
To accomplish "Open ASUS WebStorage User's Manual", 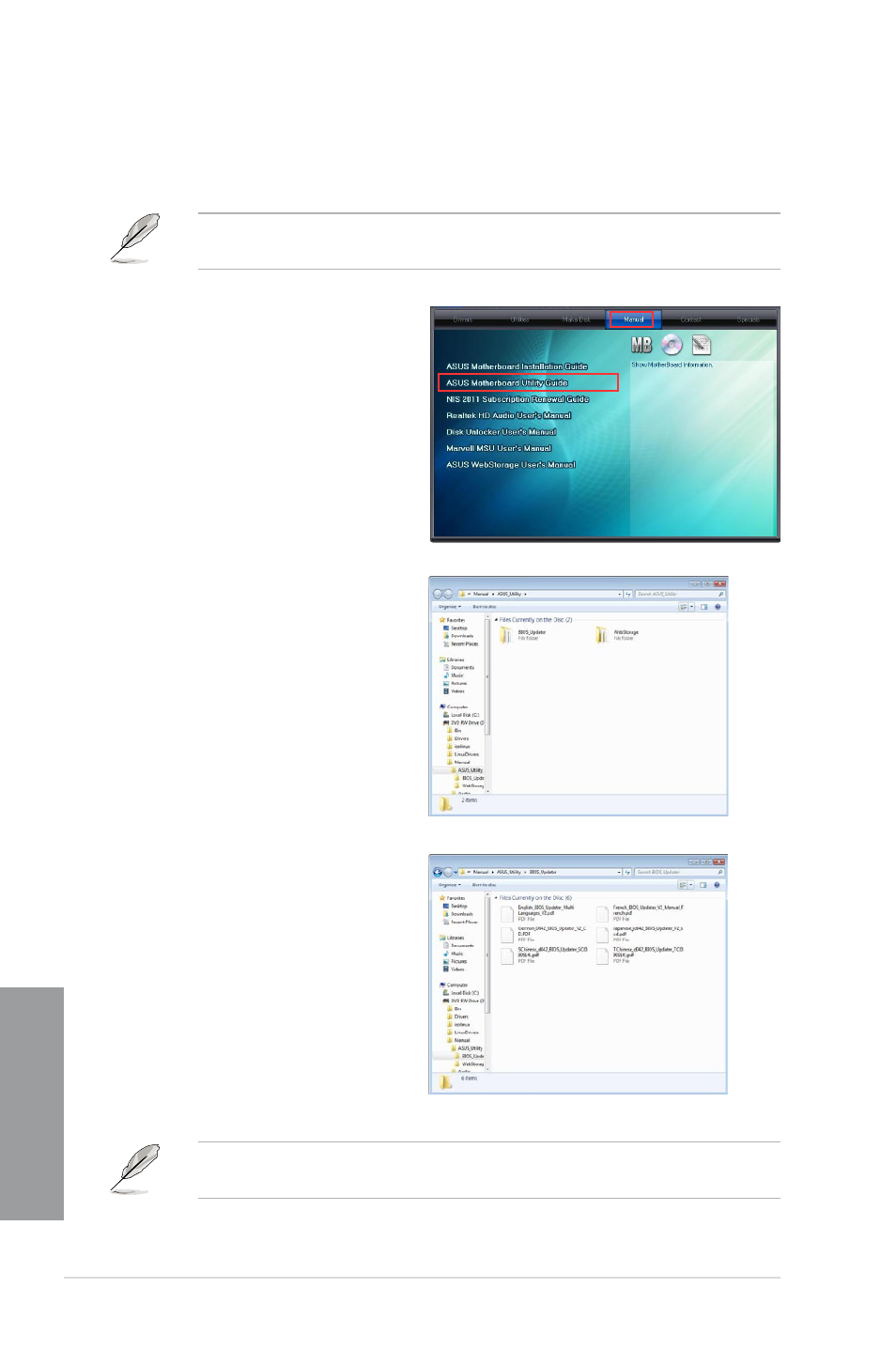I will pyautogui.click(x=510, y=464).
